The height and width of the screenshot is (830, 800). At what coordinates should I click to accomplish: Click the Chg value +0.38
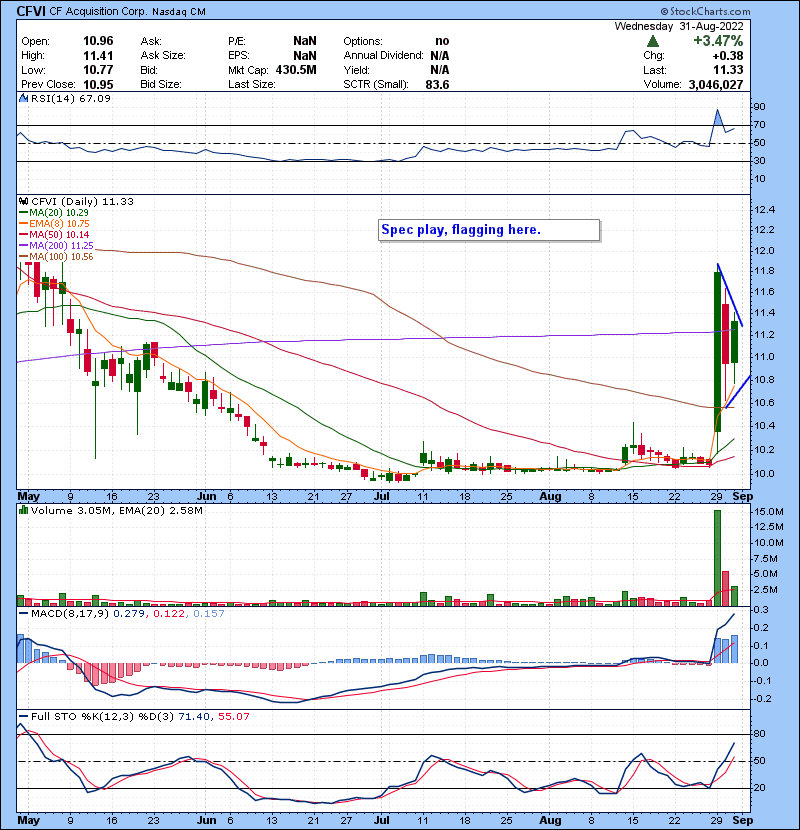pyautogui.click(x=728, y=56)
